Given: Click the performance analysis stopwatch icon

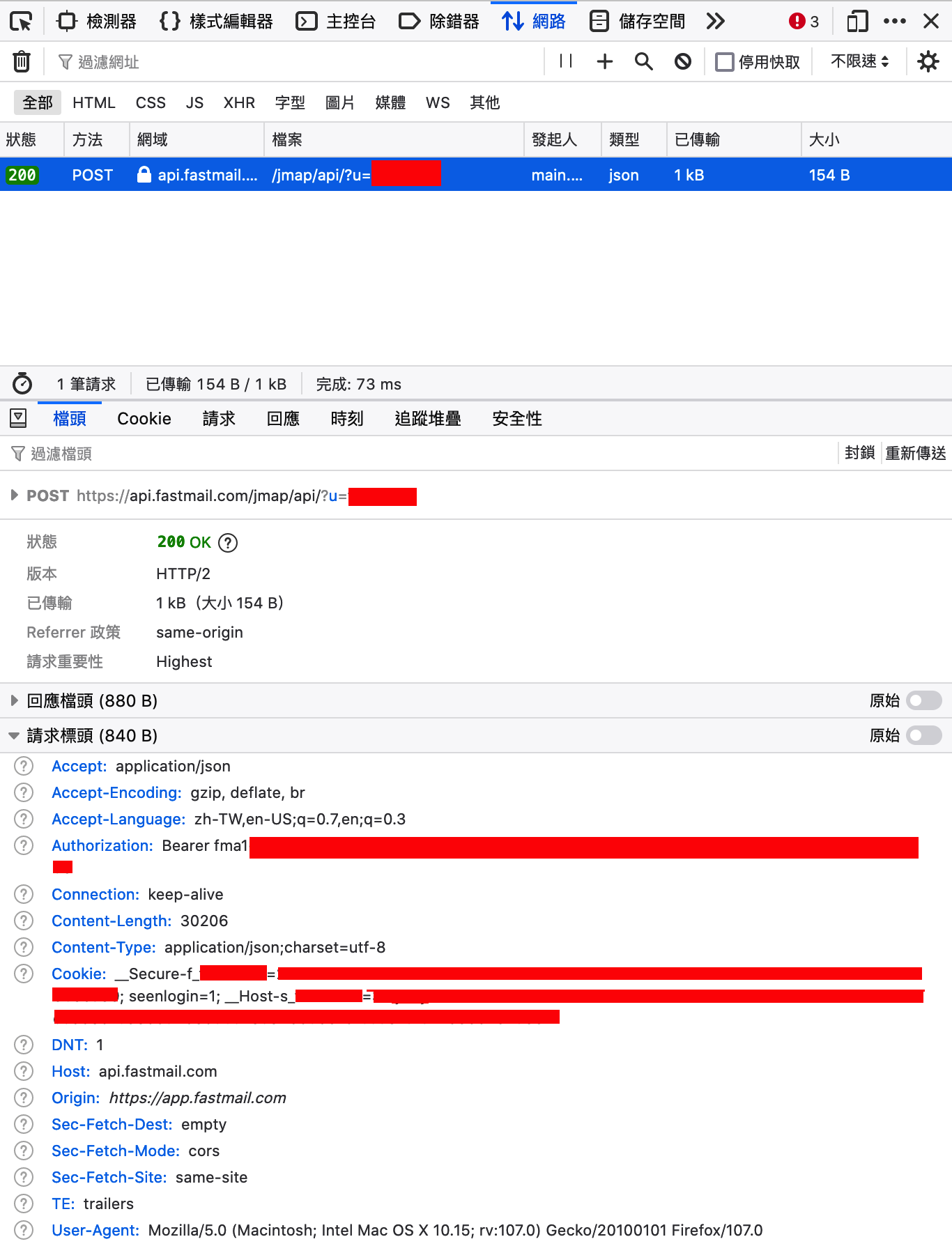Looking at the screenshot, I should tap(22, 383).
